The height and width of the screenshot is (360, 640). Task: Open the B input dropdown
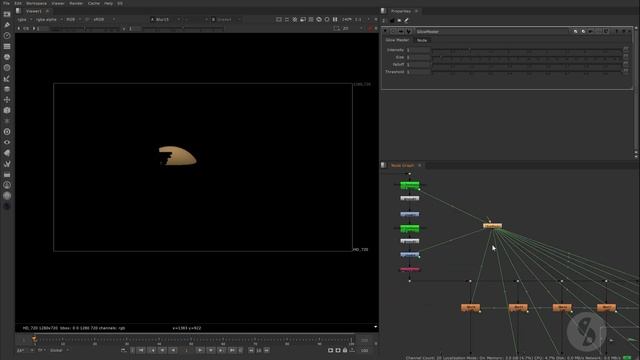point(225,19)
